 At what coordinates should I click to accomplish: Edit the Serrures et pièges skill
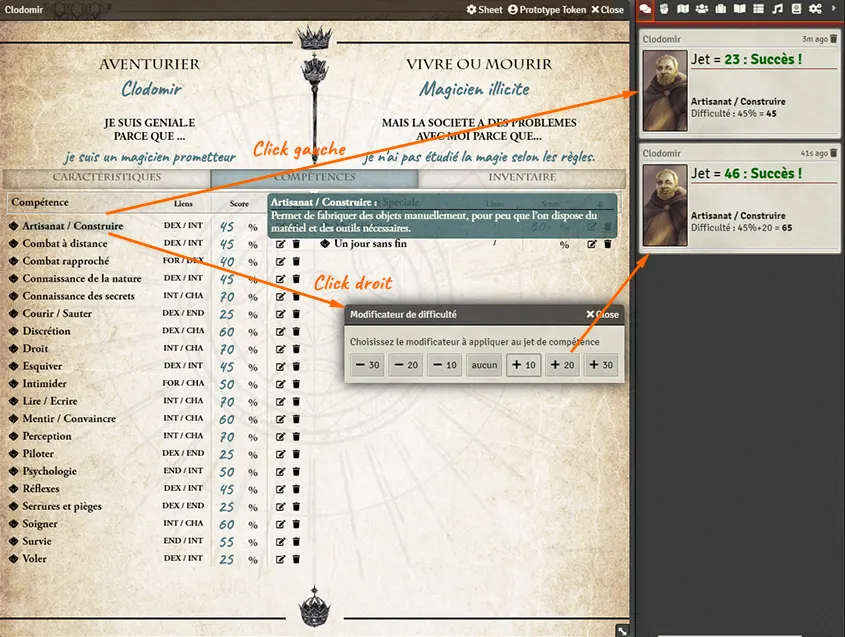point(280,507)
